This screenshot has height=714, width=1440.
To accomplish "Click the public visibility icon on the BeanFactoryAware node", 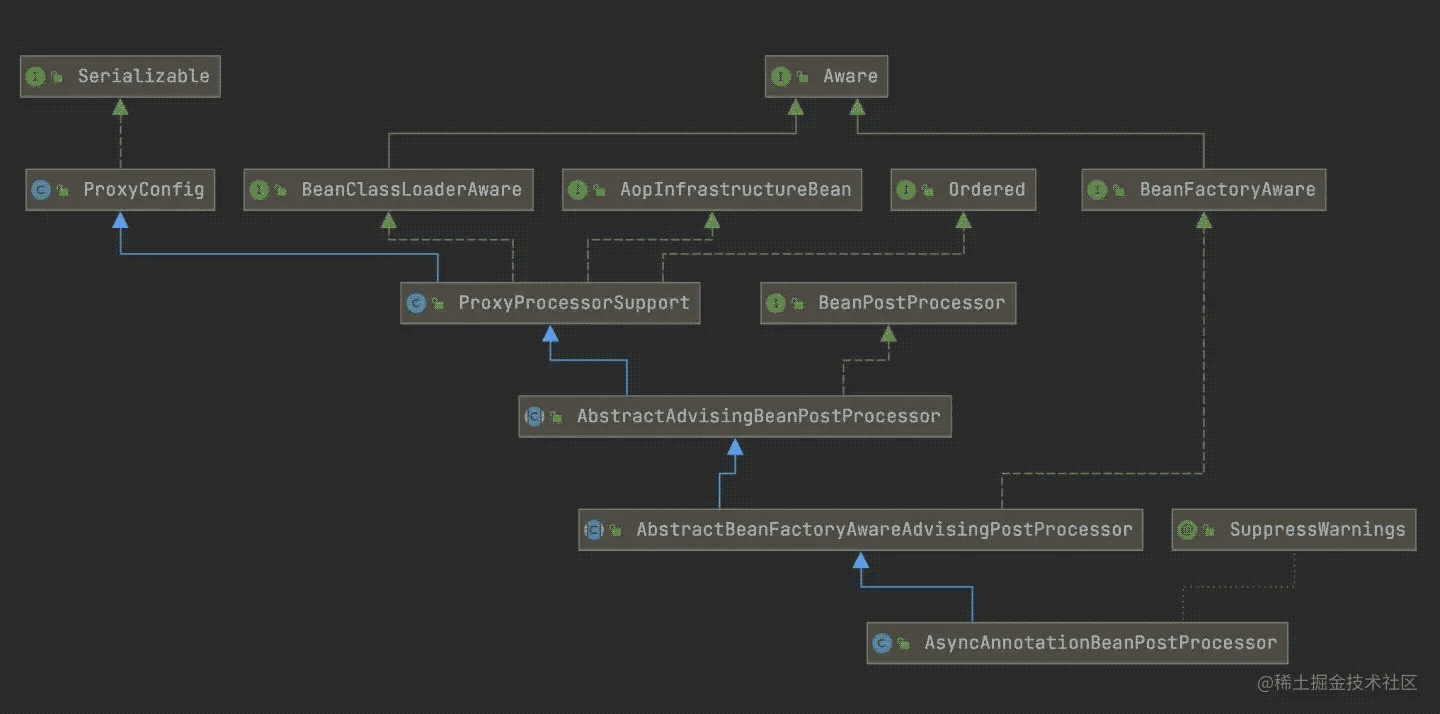I will tap(1120, 189).
